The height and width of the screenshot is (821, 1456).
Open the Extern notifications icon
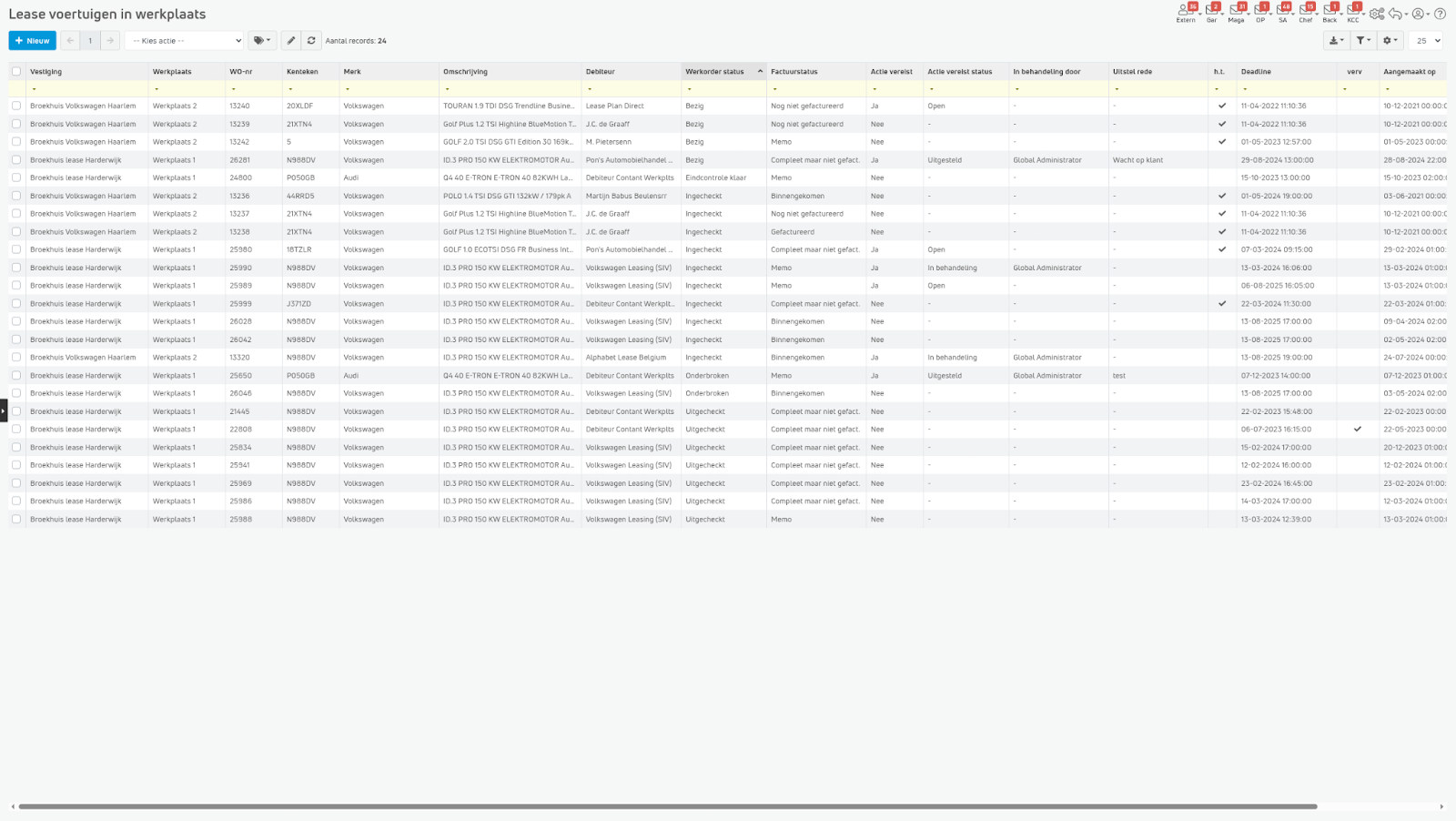click(x=1185, y=12)
